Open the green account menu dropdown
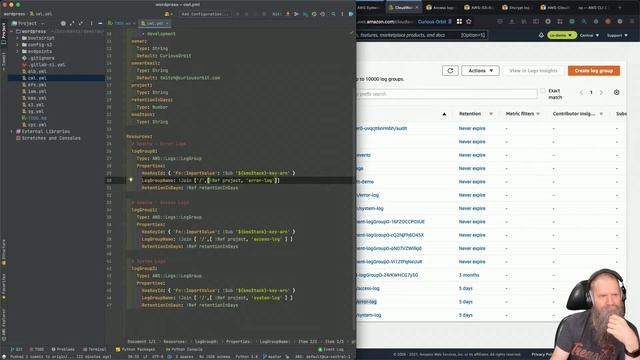The image size is (640, 360). (562, 35)
